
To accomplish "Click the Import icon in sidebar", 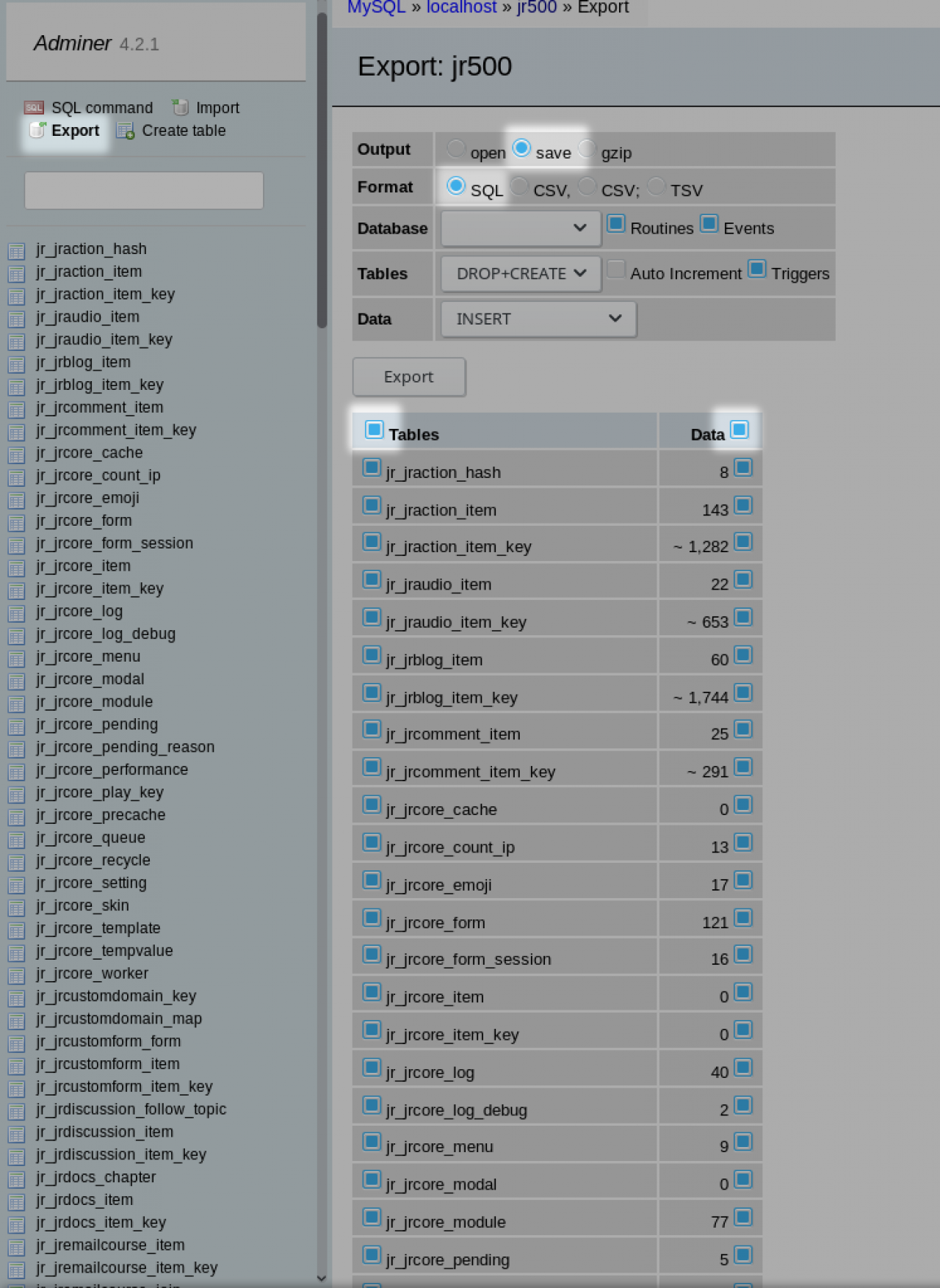I will tap(180, 108).
